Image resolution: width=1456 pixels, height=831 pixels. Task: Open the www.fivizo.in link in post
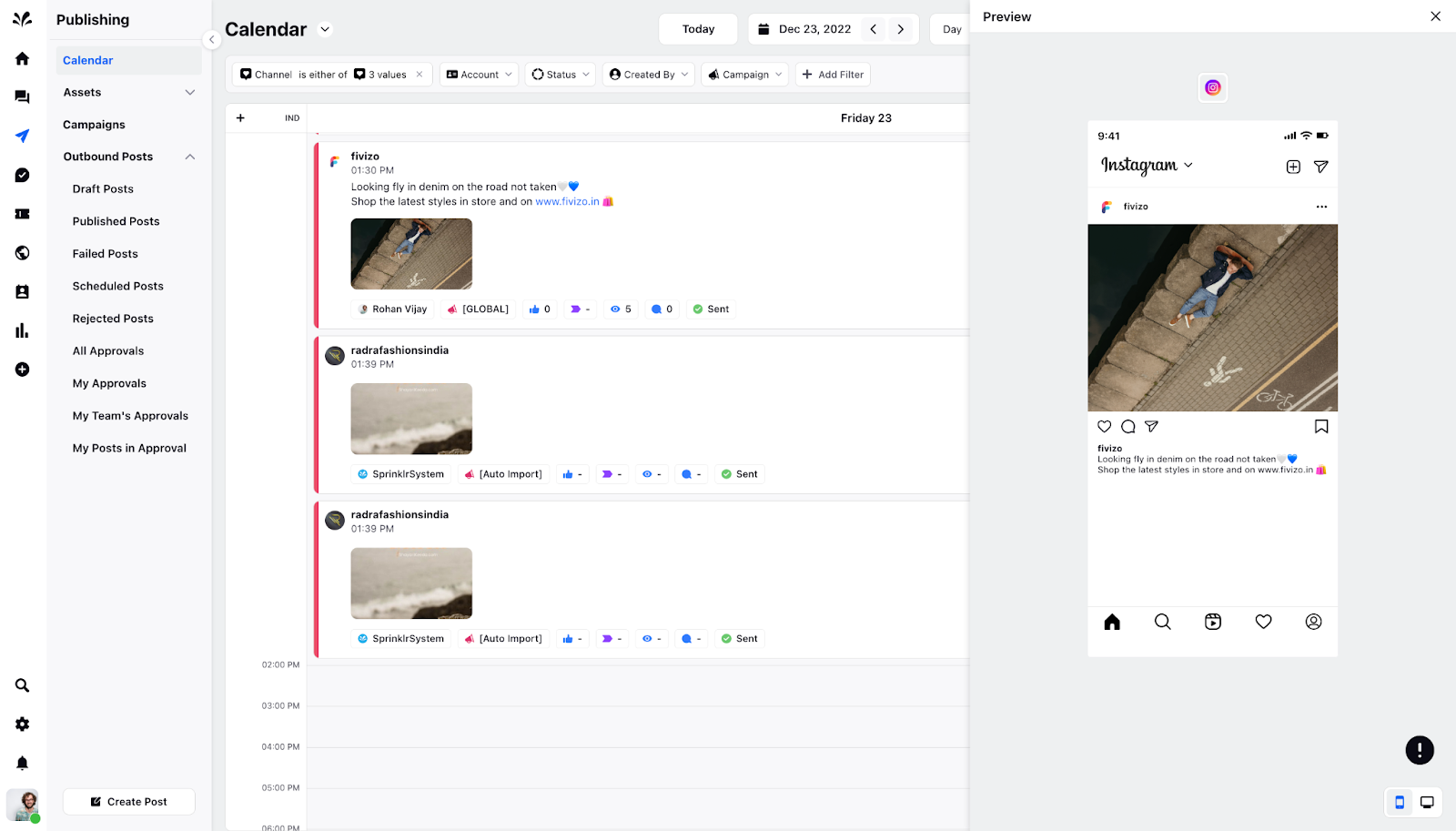click(x=567, y=202)
